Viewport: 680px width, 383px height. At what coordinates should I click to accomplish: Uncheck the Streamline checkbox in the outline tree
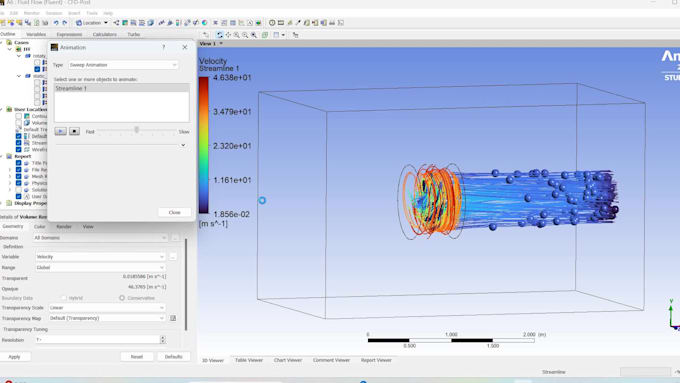coord(18,143)
